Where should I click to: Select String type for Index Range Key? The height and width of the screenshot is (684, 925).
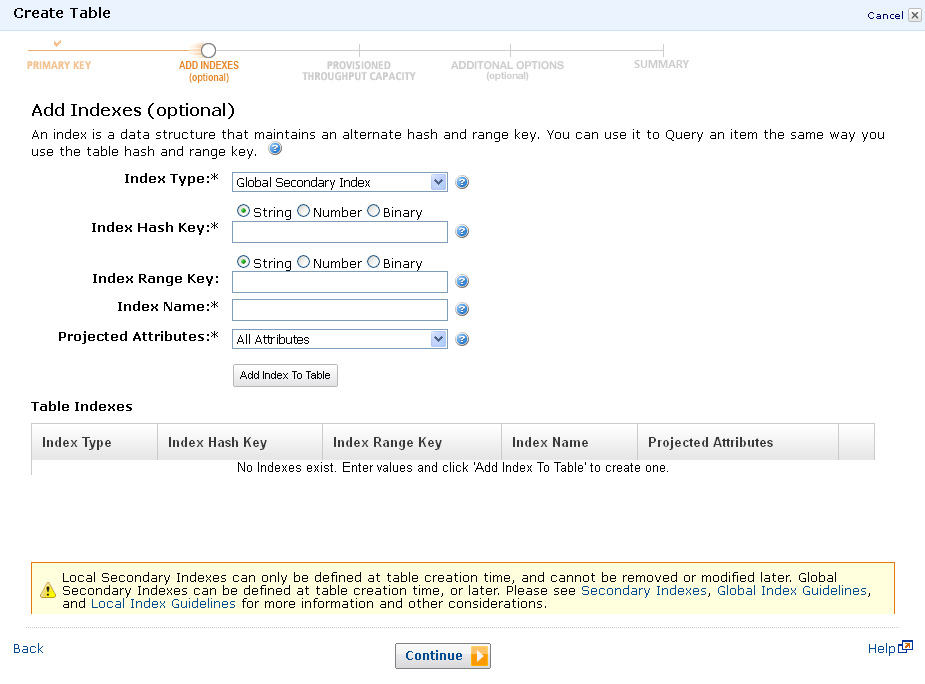[x=243, y=261]
